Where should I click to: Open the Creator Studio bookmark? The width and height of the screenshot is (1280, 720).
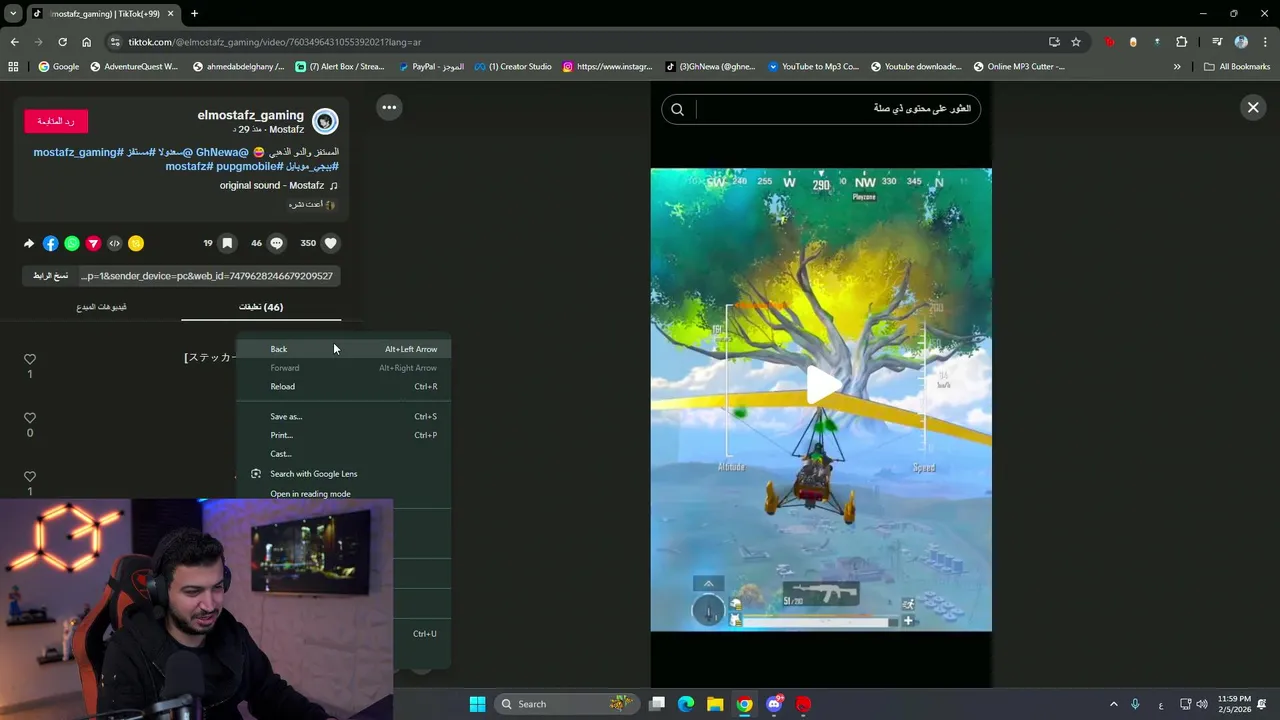pyautogui.click(x=513, y=67)
